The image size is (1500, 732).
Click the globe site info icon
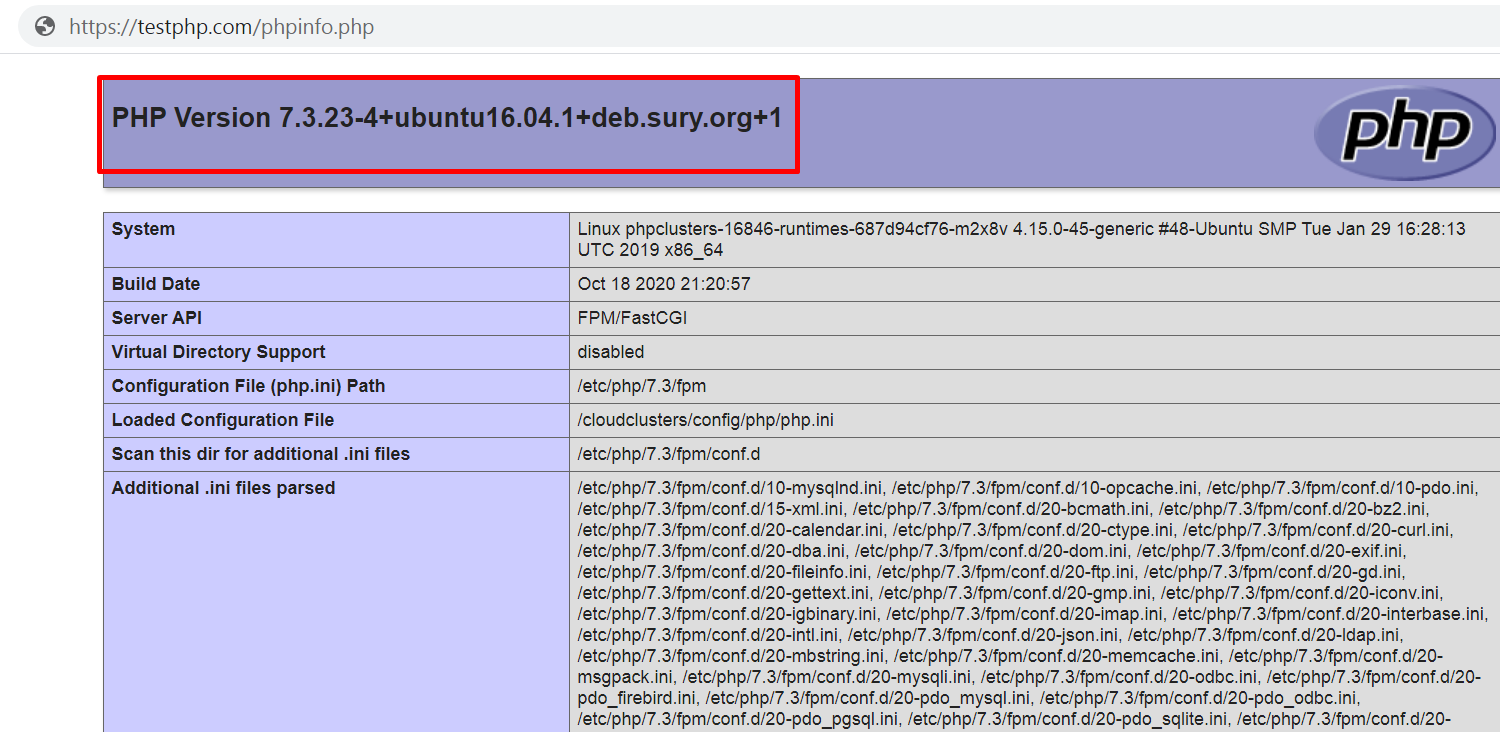click(44, 27)
